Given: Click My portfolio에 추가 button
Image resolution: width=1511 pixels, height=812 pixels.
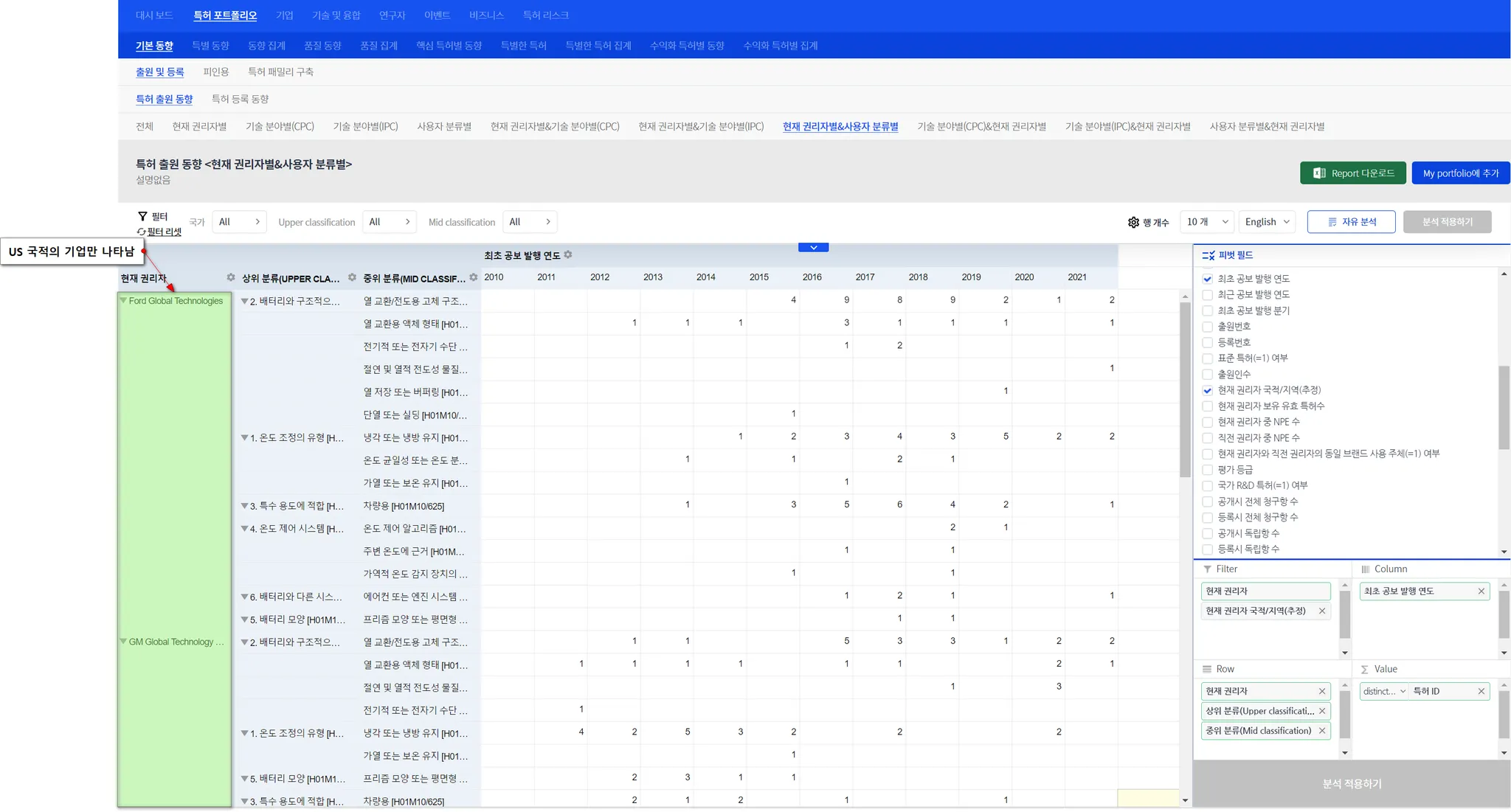Looking at the screenshot, I should (1460, 173).
